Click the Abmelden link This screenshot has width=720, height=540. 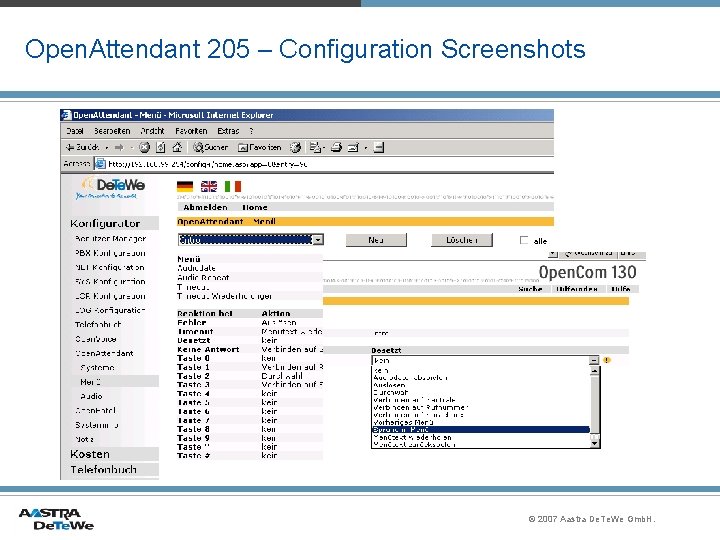(205, 208)
